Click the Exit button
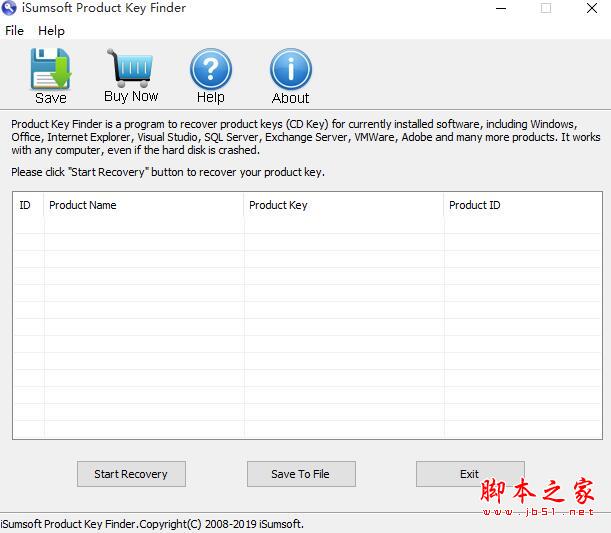 pos(470,474)
